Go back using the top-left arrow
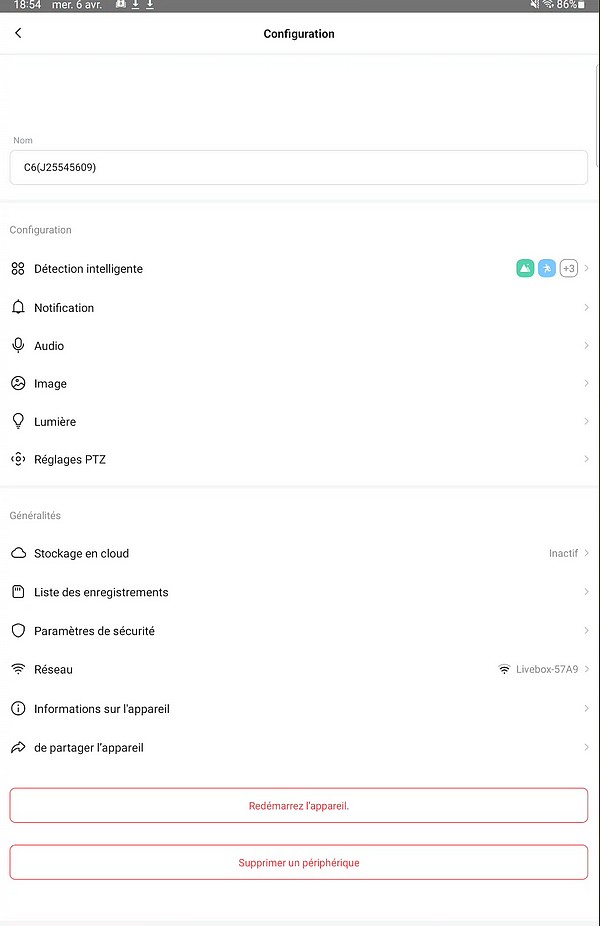Screen dimensions: 600x926 tap(18, 33)
